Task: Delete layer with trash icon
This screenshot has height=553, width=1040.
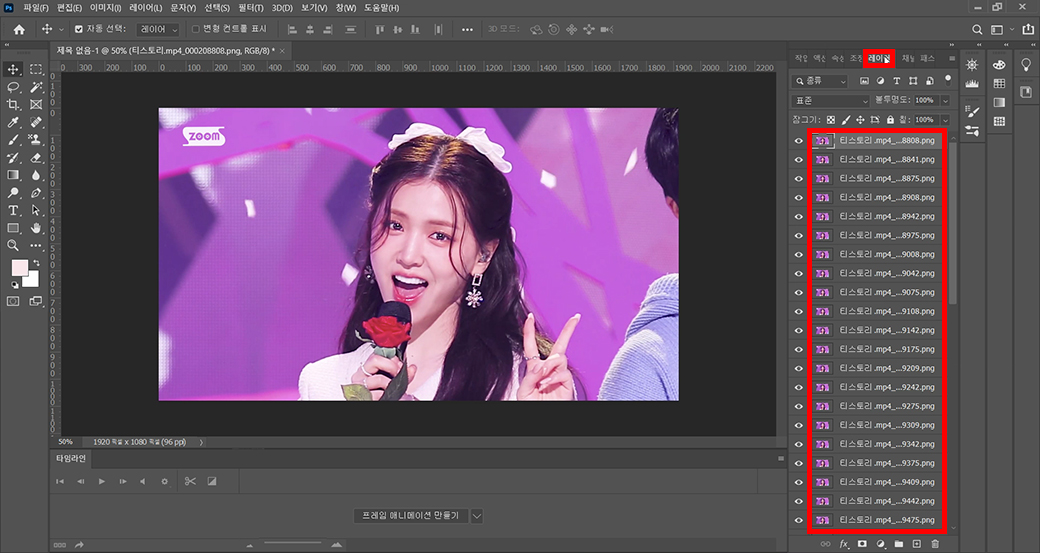Action: click(935, 544)
